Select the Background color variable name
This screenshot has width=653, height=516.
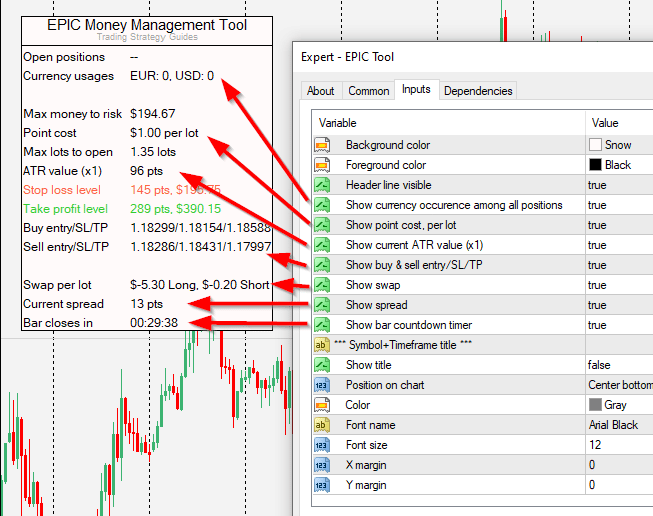click(388, 145)
